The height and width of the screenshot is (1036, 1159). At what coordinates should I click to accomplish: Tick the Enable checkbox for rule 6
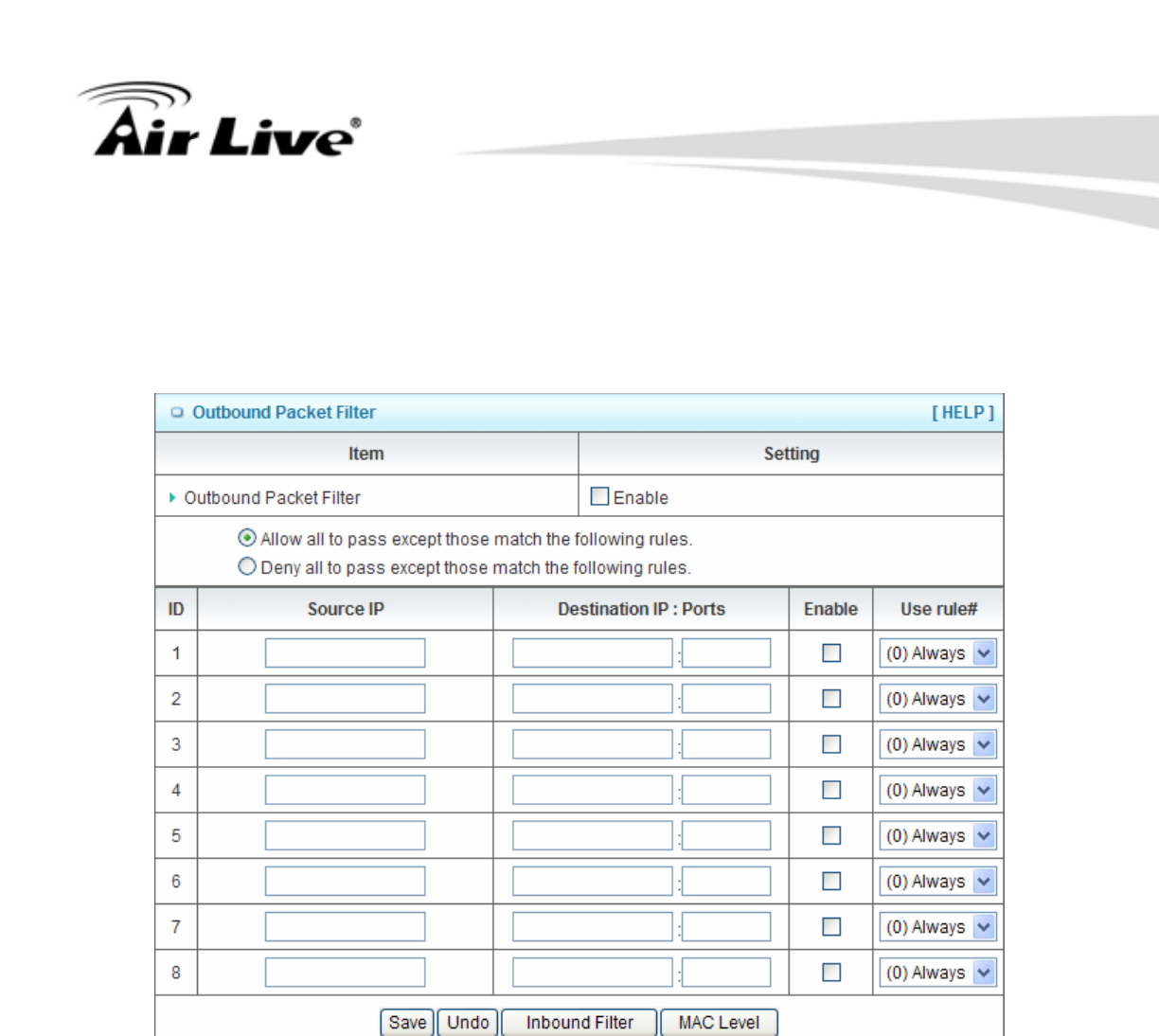[x=831, y=881]
